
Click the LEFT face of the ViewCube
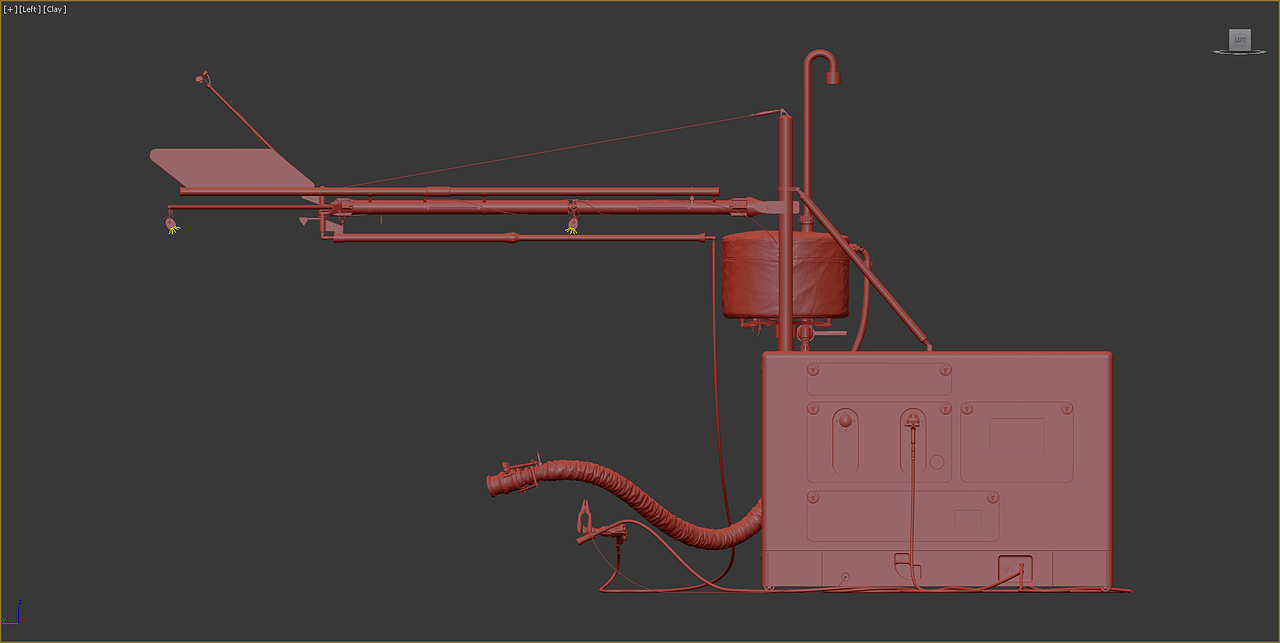point(1239,40)
